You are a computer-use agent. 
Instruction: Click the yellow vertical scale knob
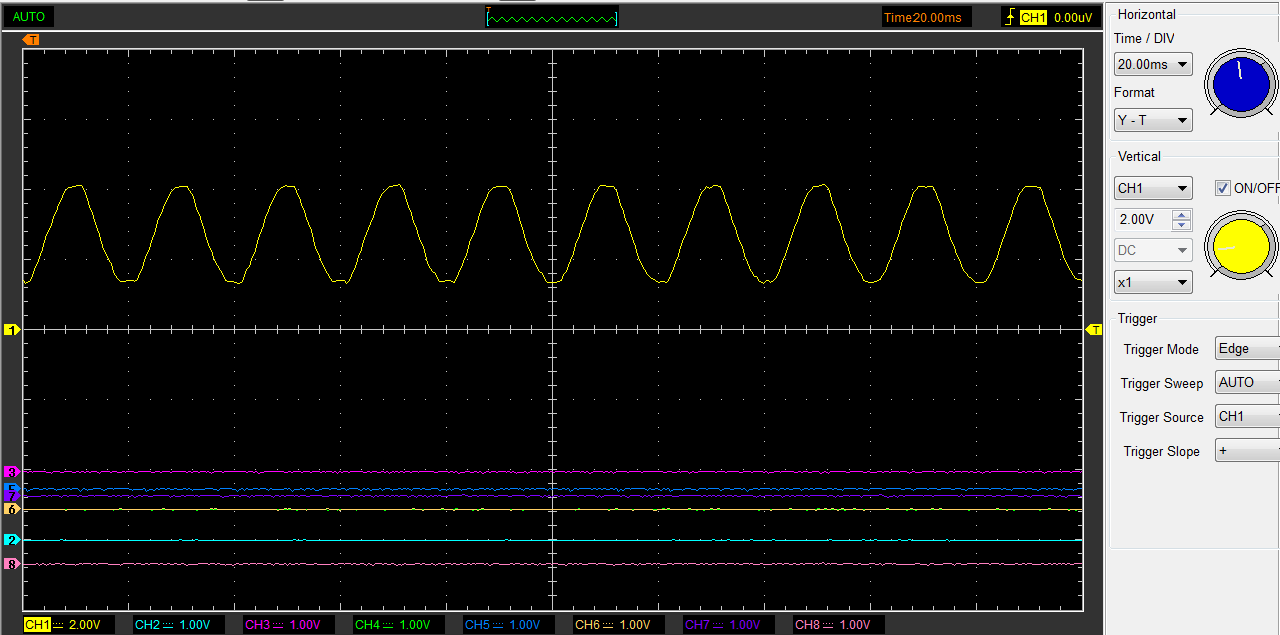(1240, 246)
